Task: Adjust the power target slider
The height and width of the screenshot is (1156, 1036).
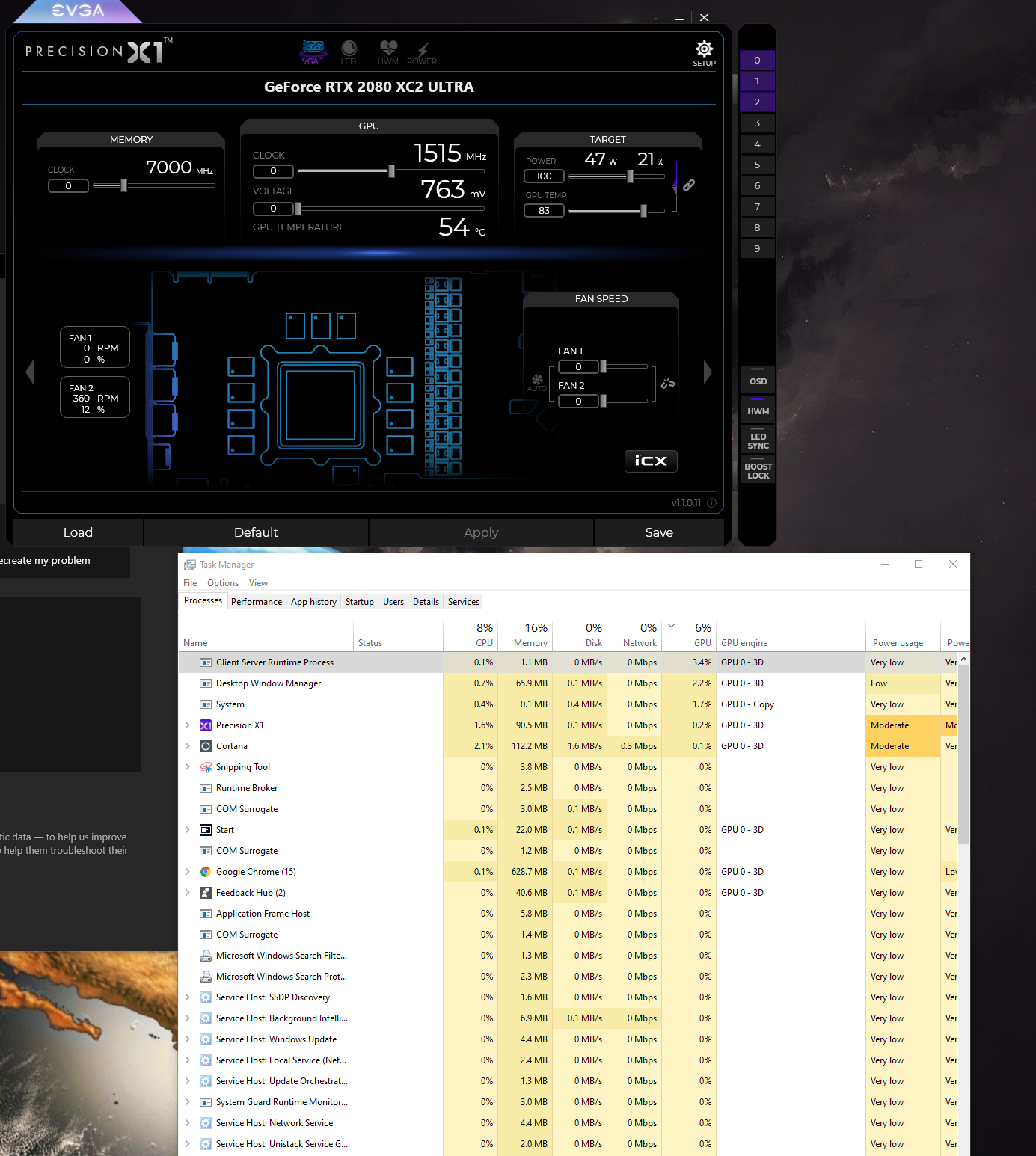Action: point(630,176)
